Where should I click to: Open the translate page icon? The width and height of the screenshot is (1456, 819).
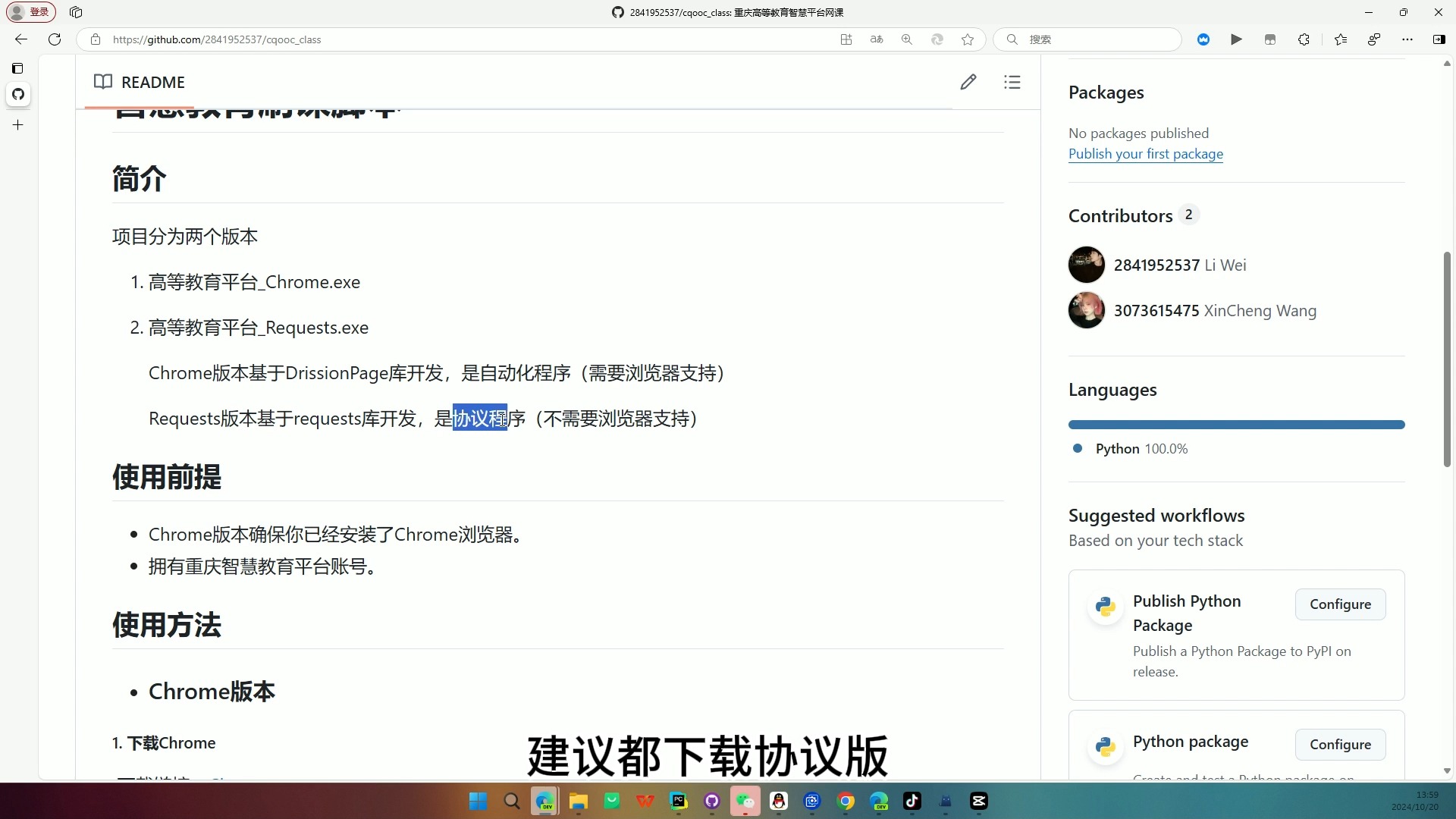877,39
